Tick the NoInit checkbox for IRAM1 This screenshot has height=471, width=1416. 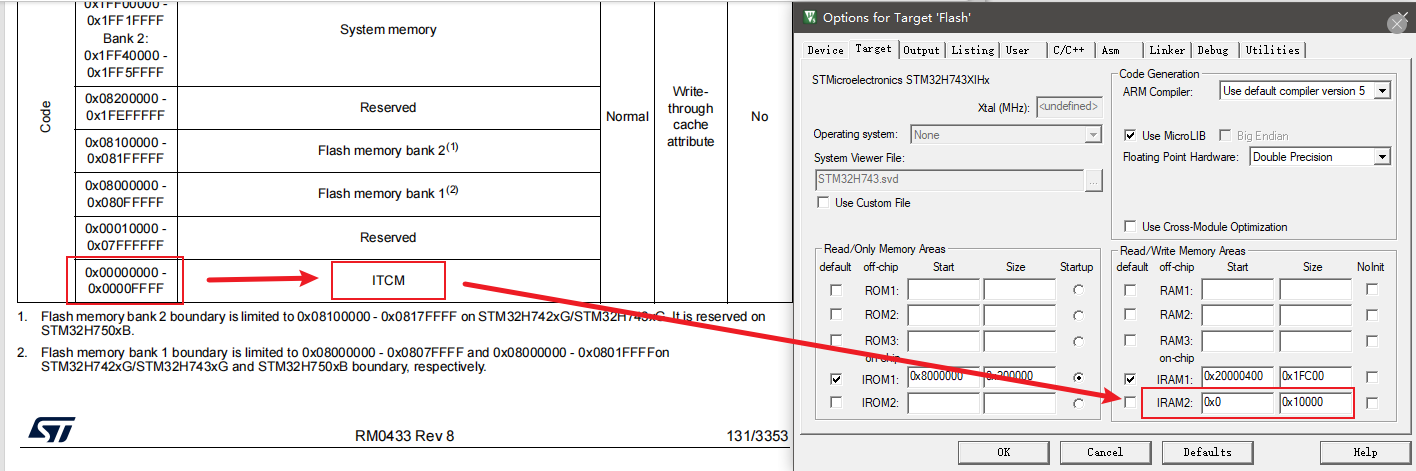(x=1372, y=377)
